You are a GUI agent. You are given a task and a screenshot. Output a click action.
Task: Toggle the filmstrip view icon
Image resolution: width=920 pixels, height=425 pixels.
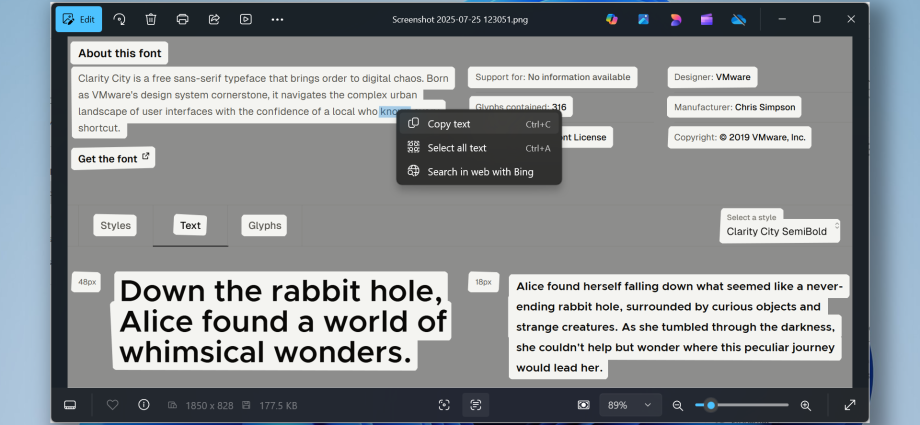(x=70, y=405)
